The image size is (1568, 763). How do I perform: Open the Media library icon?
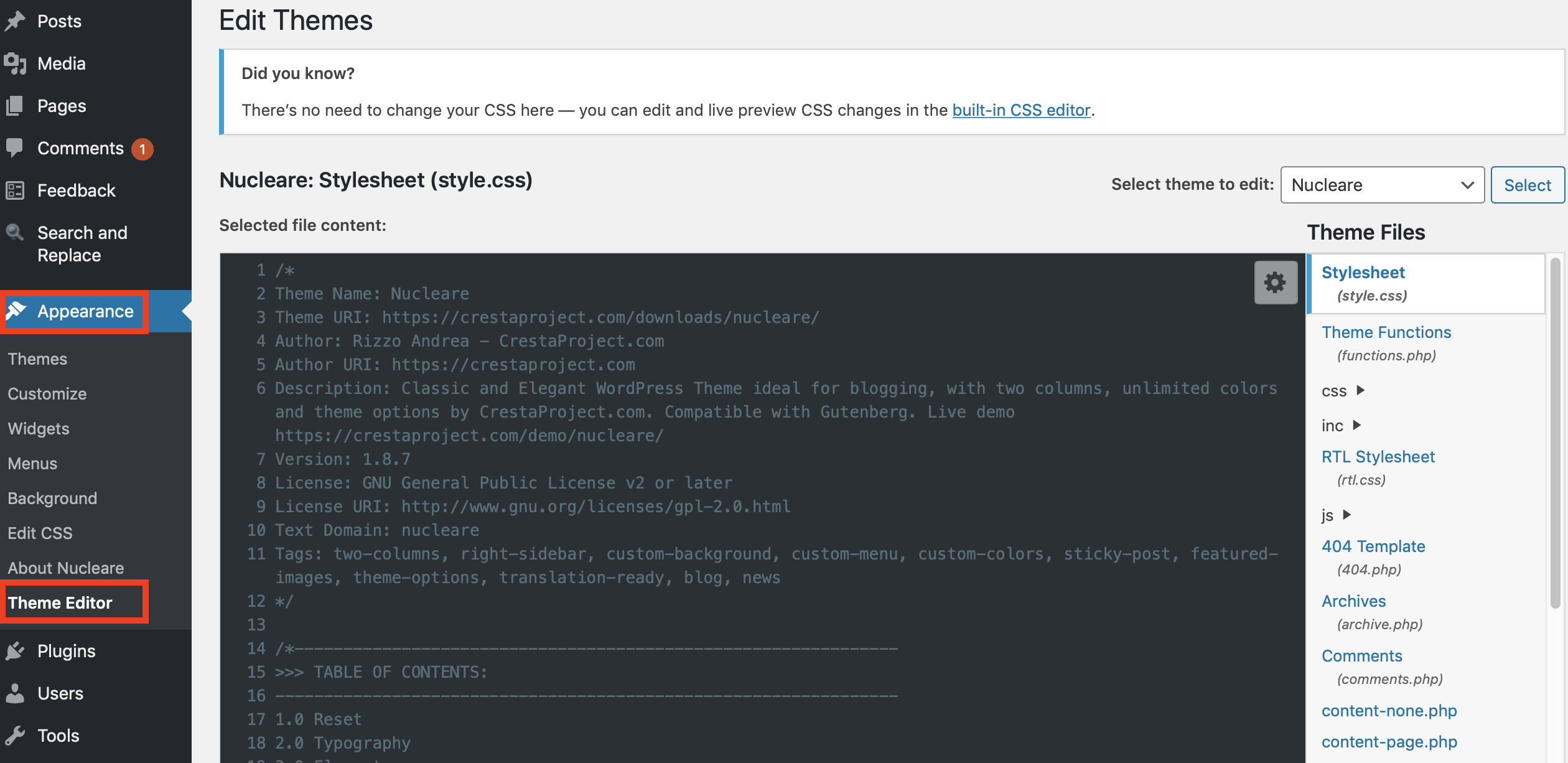coord(15,63)
